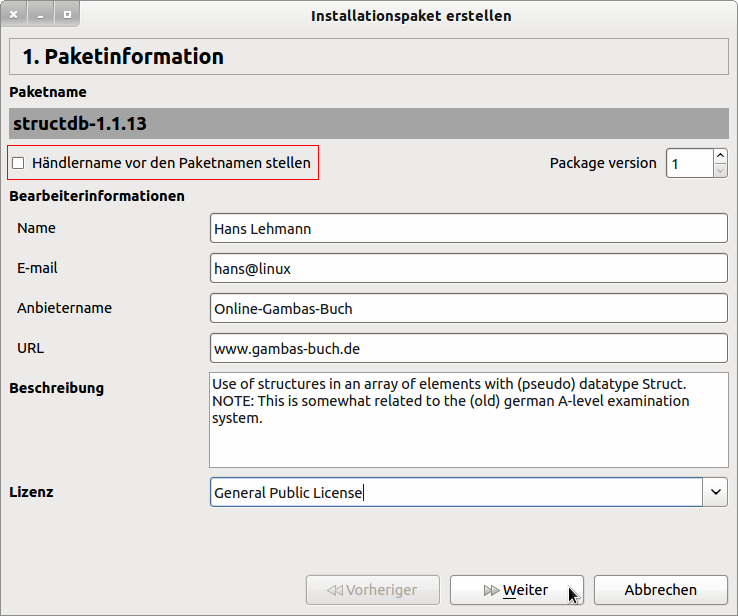
Task: Focus the Name field with Hans Lehmann
Action: (x=468, y=228)
